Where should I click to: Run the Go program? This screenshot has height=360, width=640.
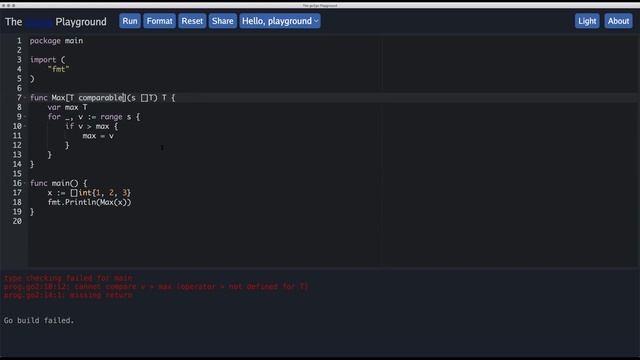tap(130, 21)
